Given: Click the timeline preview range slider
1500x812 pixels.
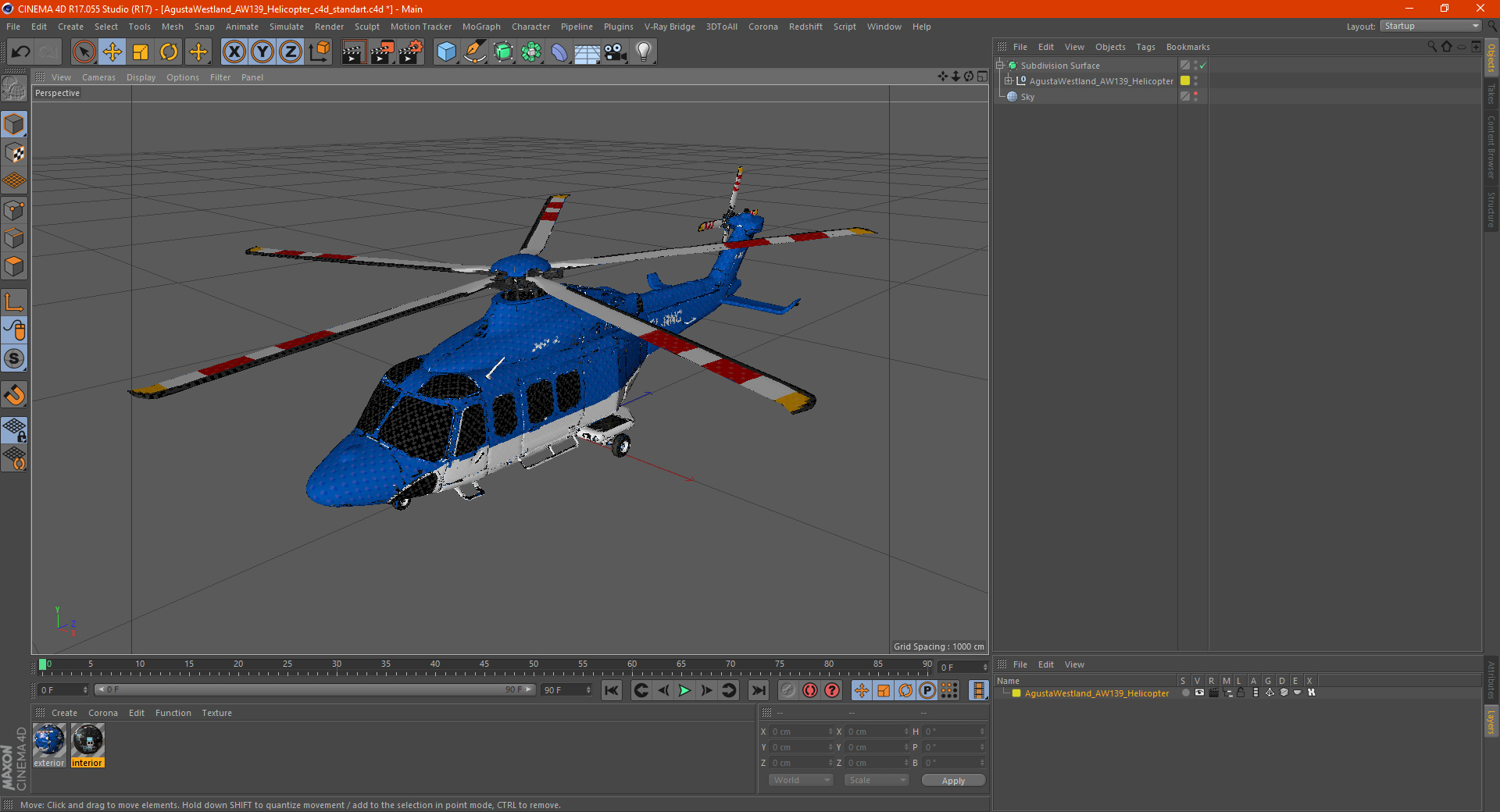Looking at the screenshot, I should click(315, 689).
